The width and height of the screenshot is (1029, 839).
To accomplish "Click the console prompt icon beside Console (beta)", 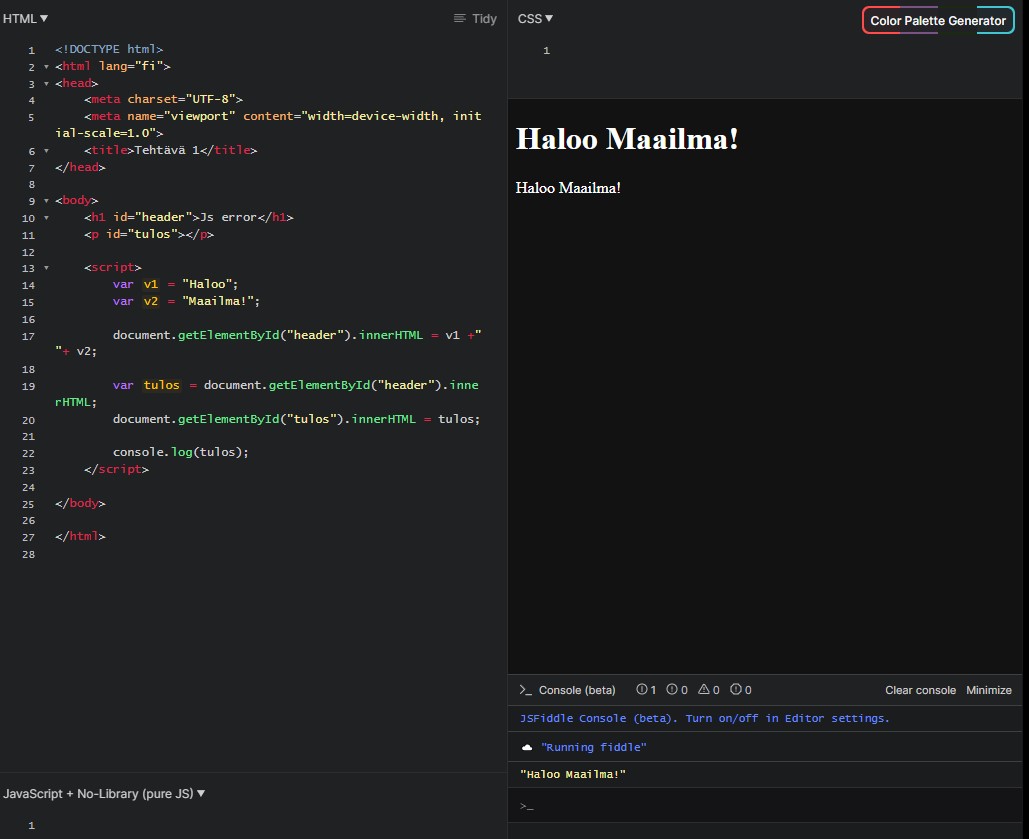I will coord(525,690).
